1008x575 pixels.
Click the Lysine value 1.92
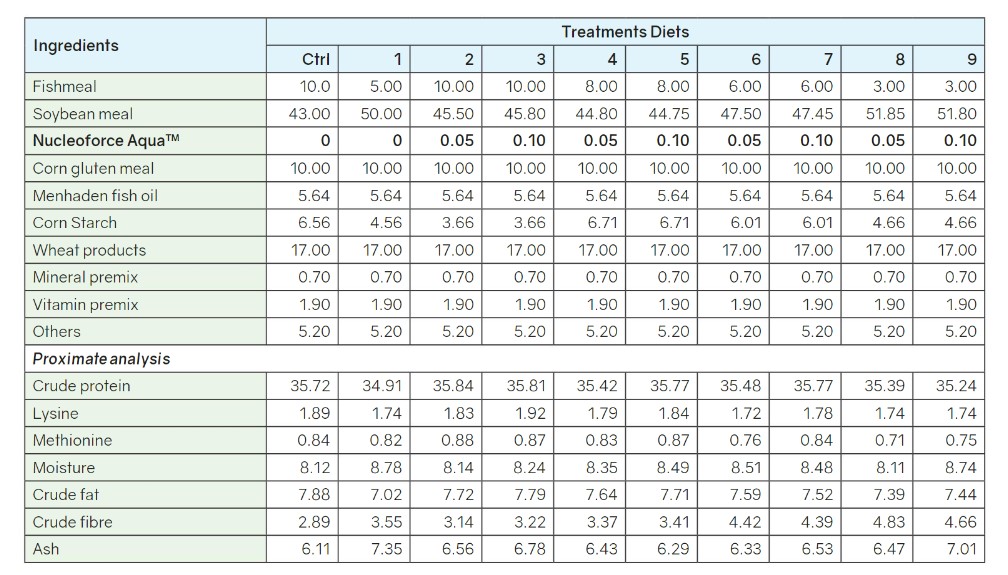click(x=529, y=413)
